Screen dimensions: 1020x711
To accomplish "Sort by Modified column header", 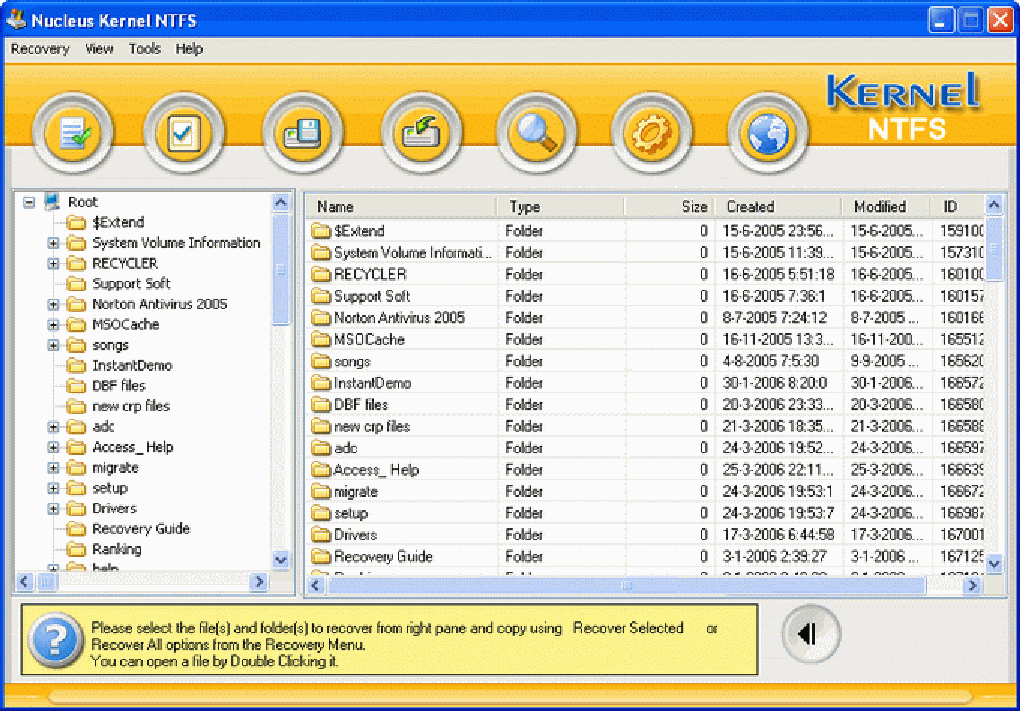I will click(887, 207).
